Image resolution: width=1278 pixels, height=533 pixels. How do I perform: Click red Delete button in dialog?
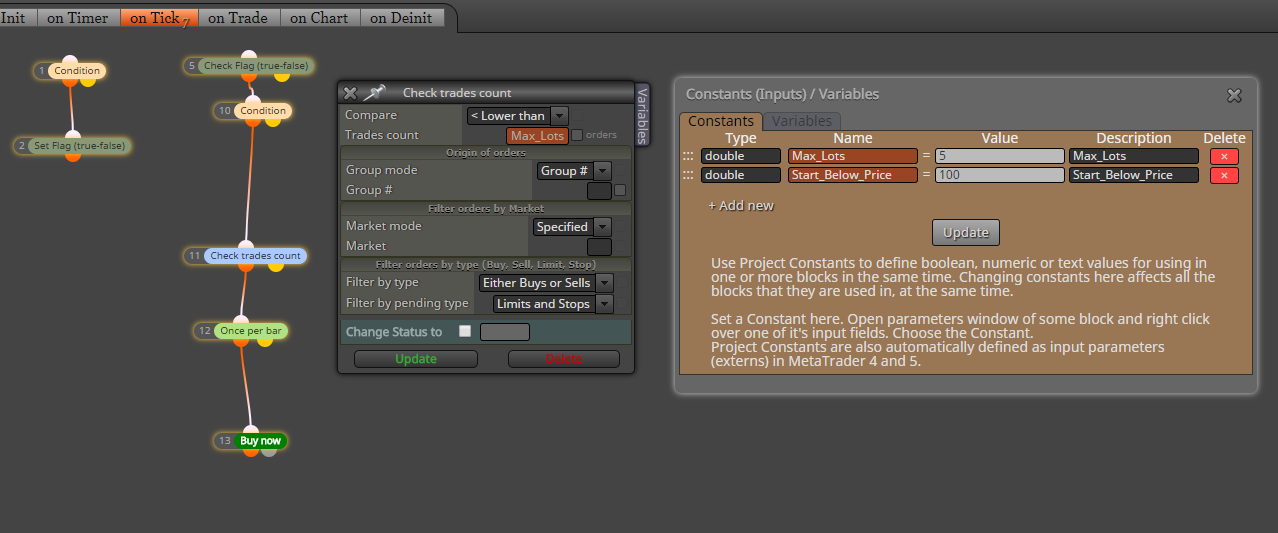(564, 359)
